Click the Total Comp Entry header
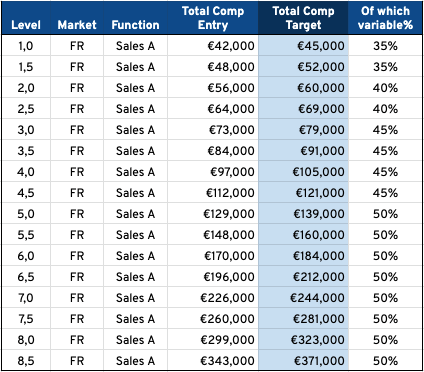Screen dimensions: 424x372 point(213,18)
